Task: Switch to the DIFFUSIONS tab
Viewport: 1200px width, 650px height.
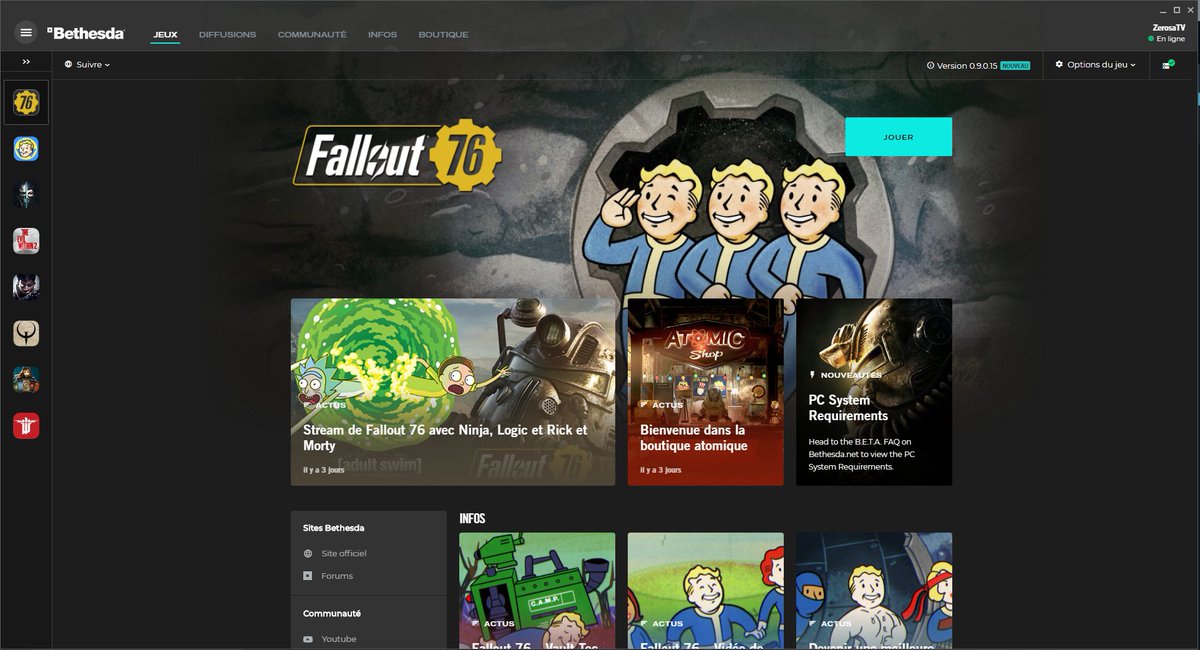Action: point(227,35)
